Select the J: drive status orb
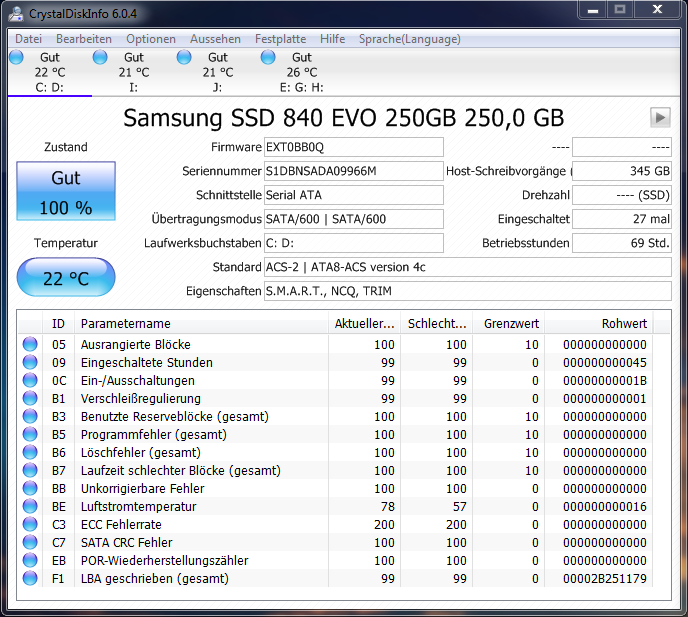This screenshot has width=688, height=617. point(184,57)
